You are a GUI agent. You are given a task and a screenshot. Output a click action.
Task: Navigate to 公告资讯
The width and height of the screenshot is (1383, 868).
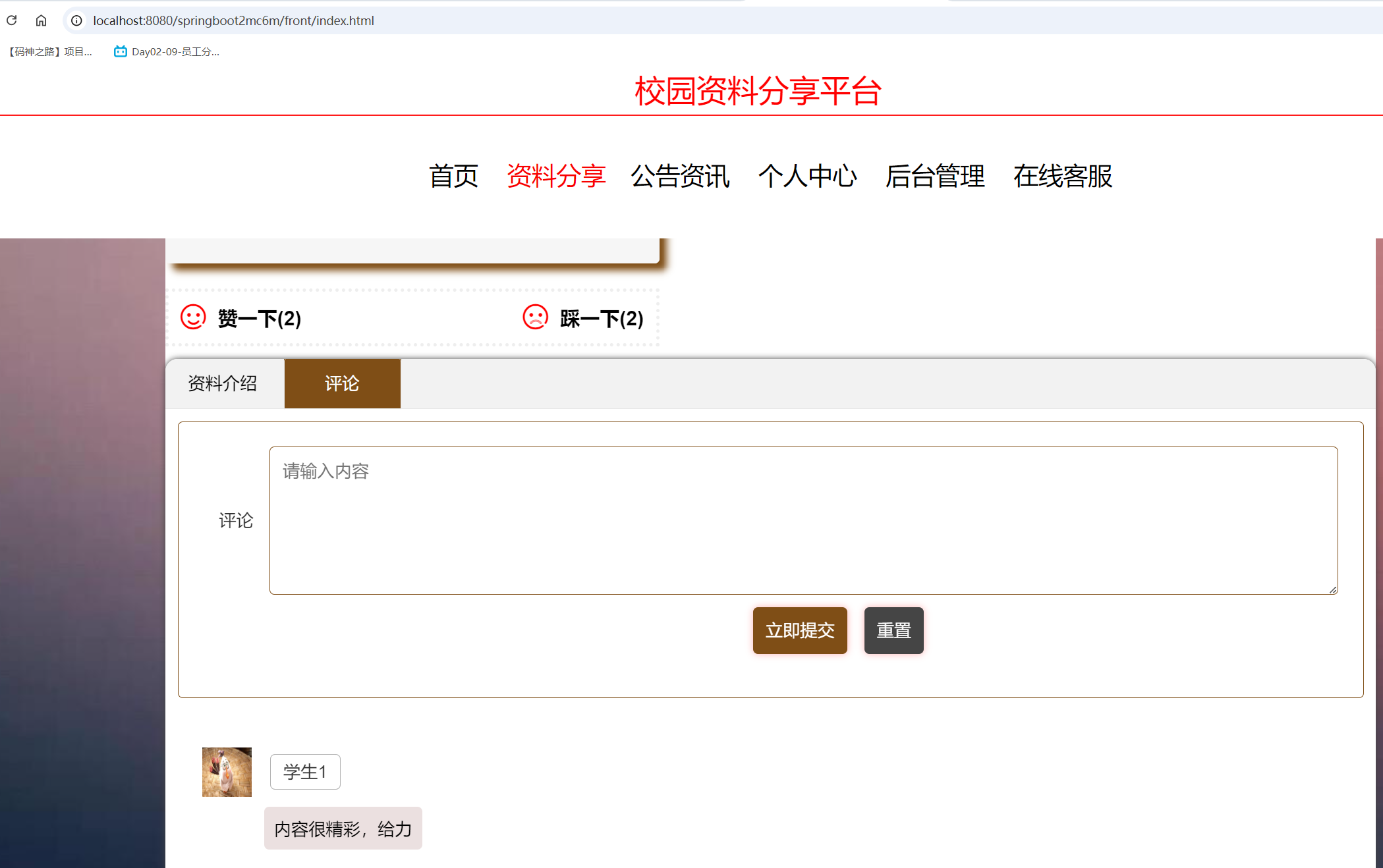(680, 176)
